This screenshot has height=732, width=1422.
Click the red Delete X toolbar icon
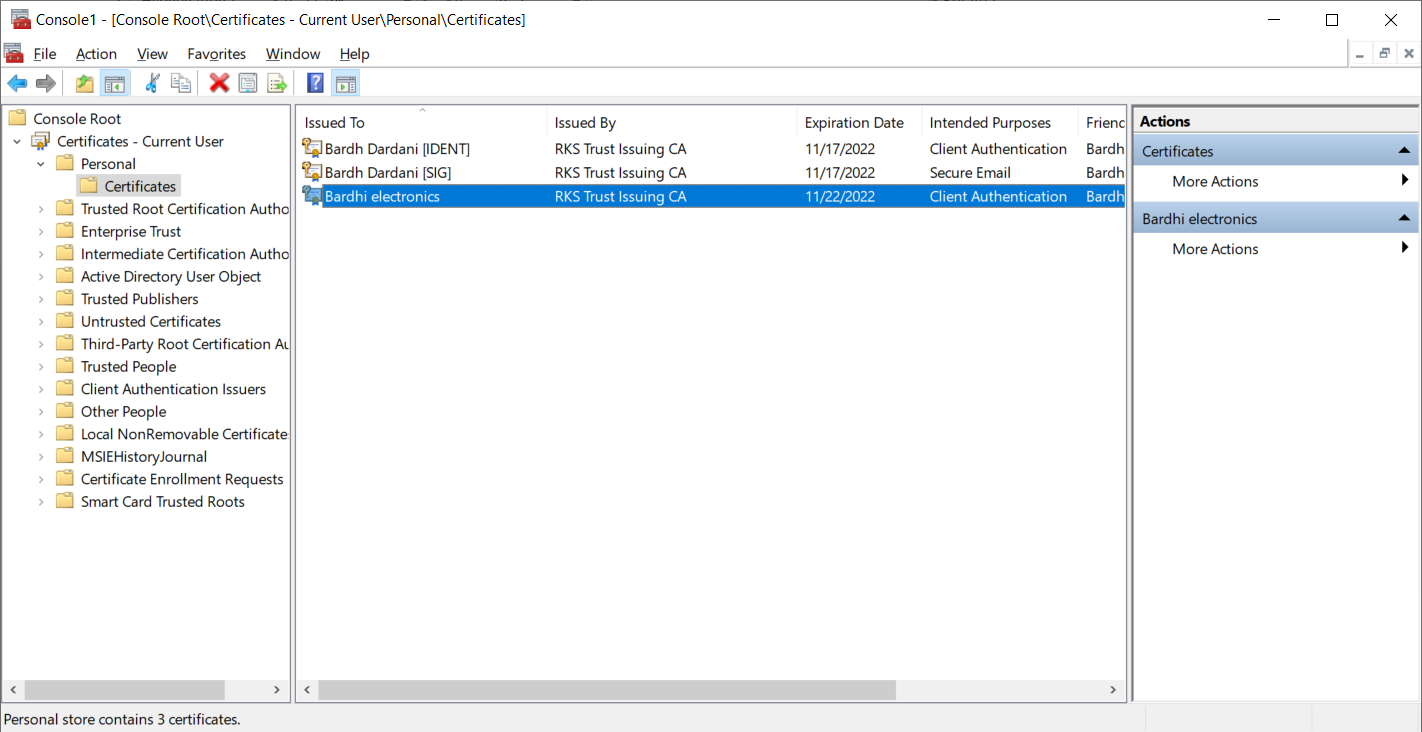pyautogui.click(x=219, y=84)
